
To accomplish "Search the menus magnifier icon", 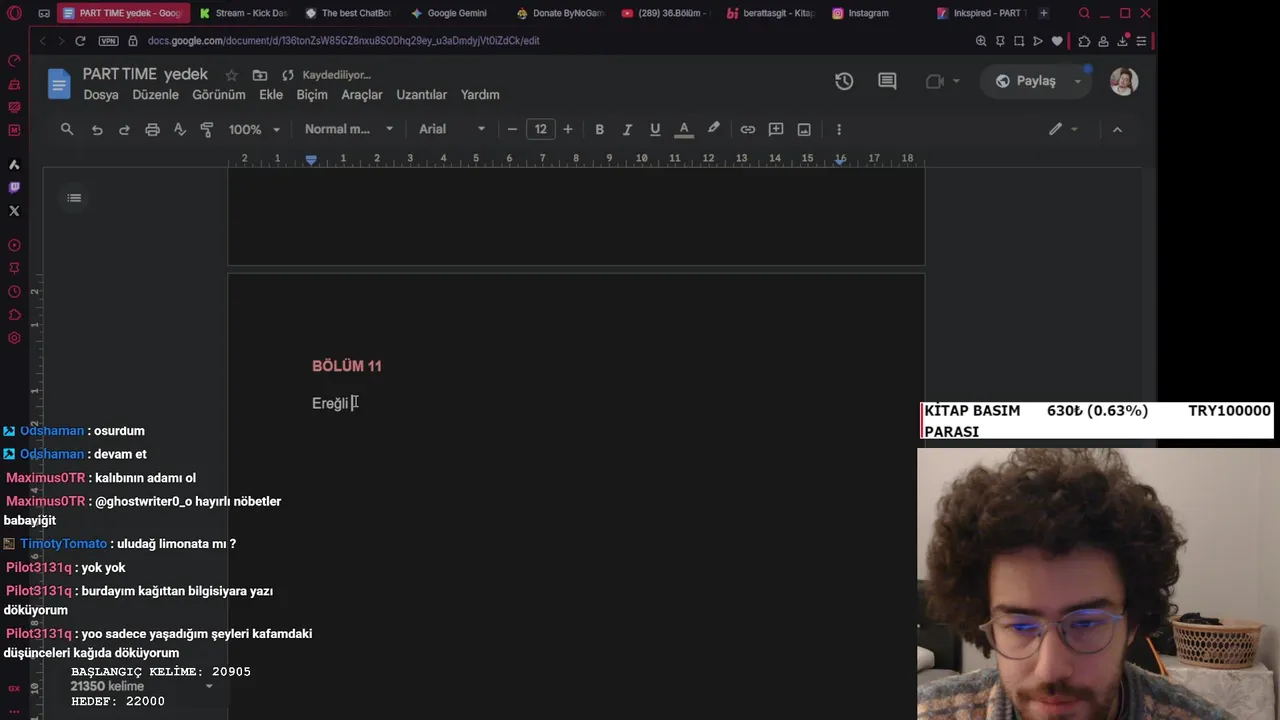I will (67, 129).
